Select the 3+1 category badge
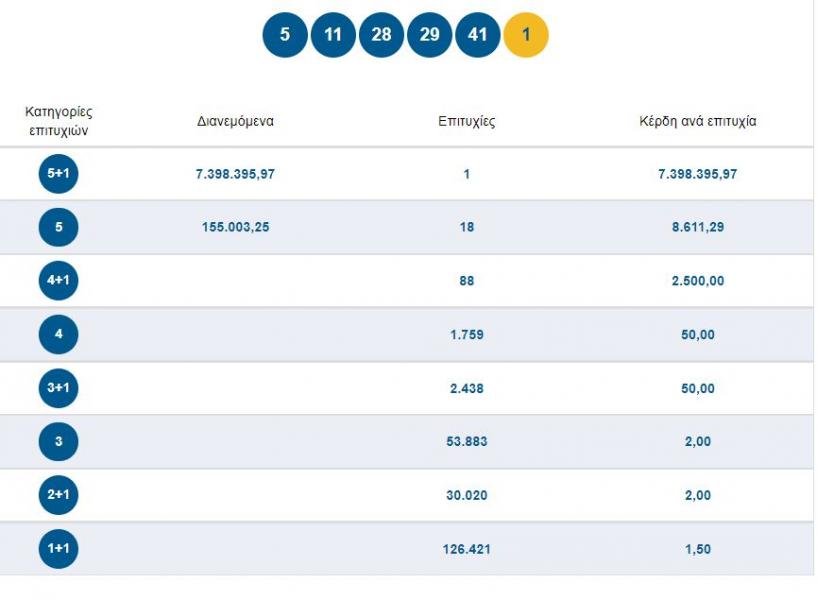 (58, 388)
